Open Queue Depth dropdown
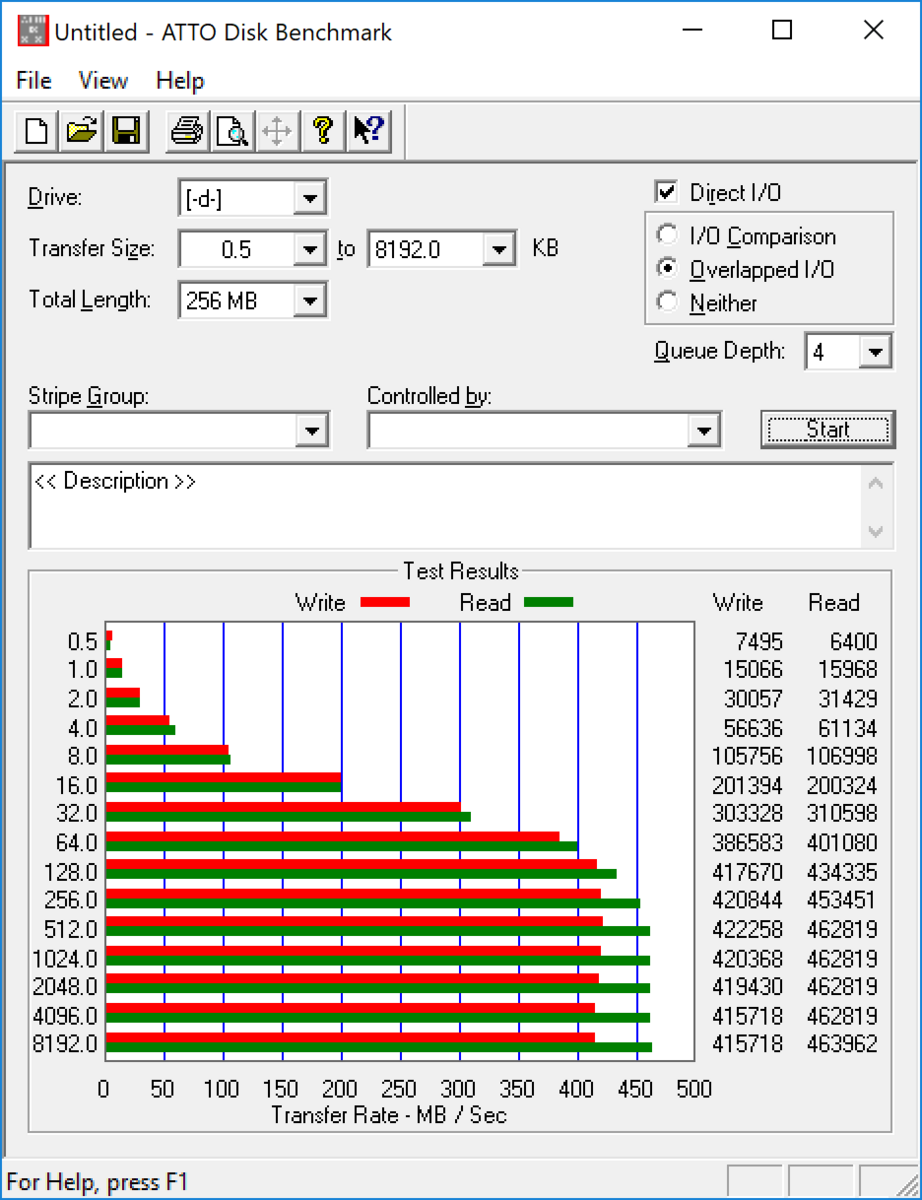Image resolution: width=922 pixels, height=1200 pixels. coord(875,352)
